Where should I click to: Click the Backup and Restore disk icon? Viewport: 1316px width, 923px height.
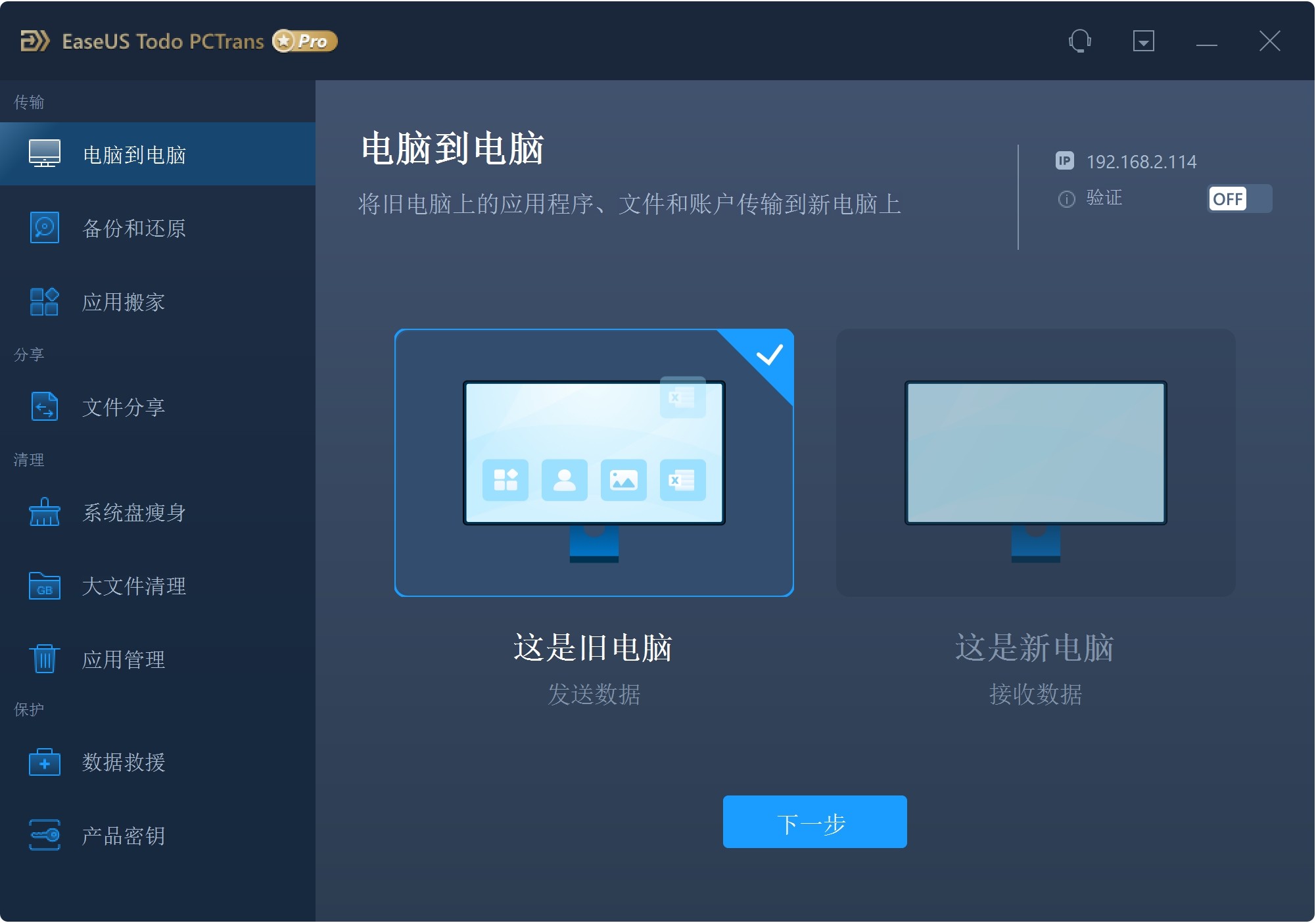coord(45,227)
